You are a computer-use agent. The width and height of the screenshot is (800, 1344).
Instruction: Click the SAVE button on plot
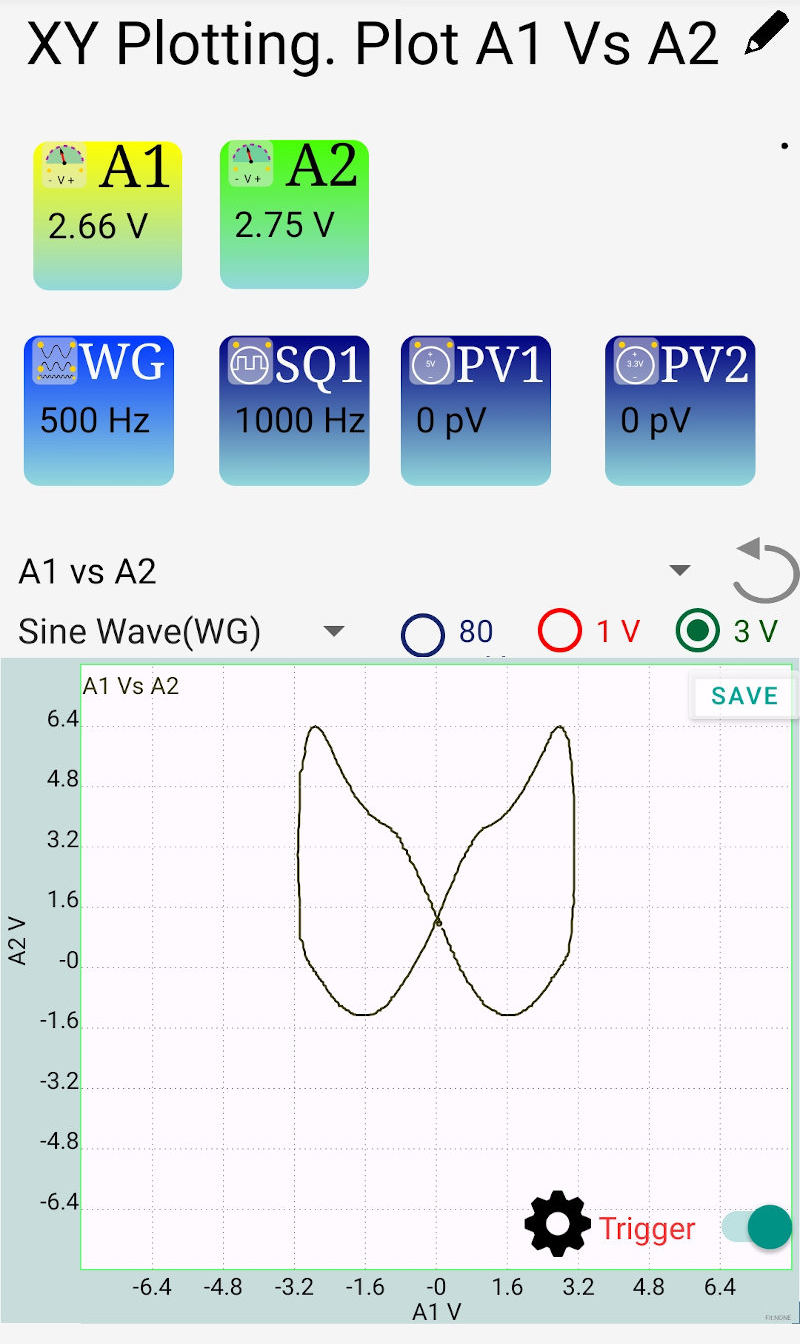744,696
